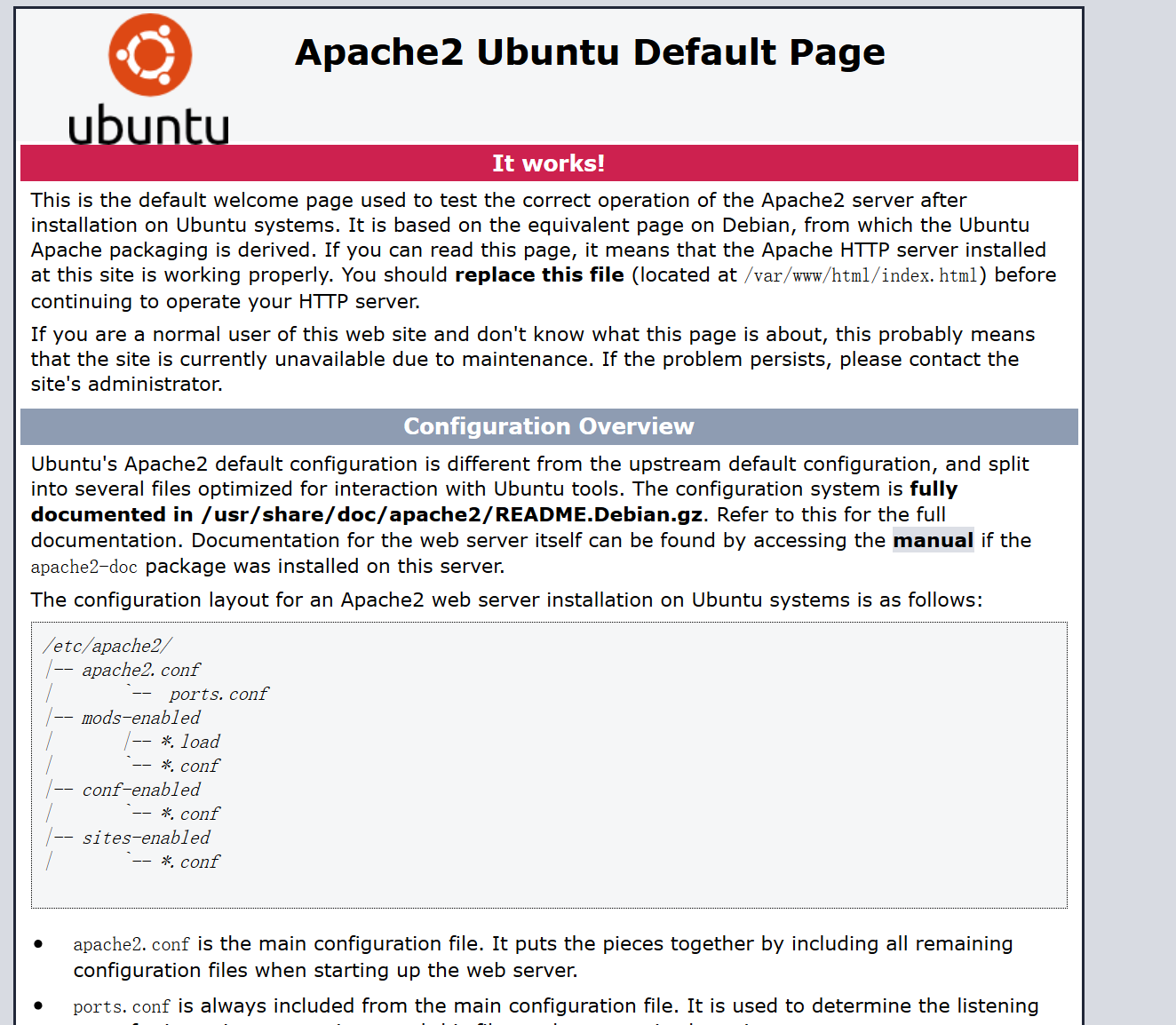Click the Apache2 Ubuntu Default Page heading
The height and width of the screenshot is (1025, 1176).
tap(590, 52)
